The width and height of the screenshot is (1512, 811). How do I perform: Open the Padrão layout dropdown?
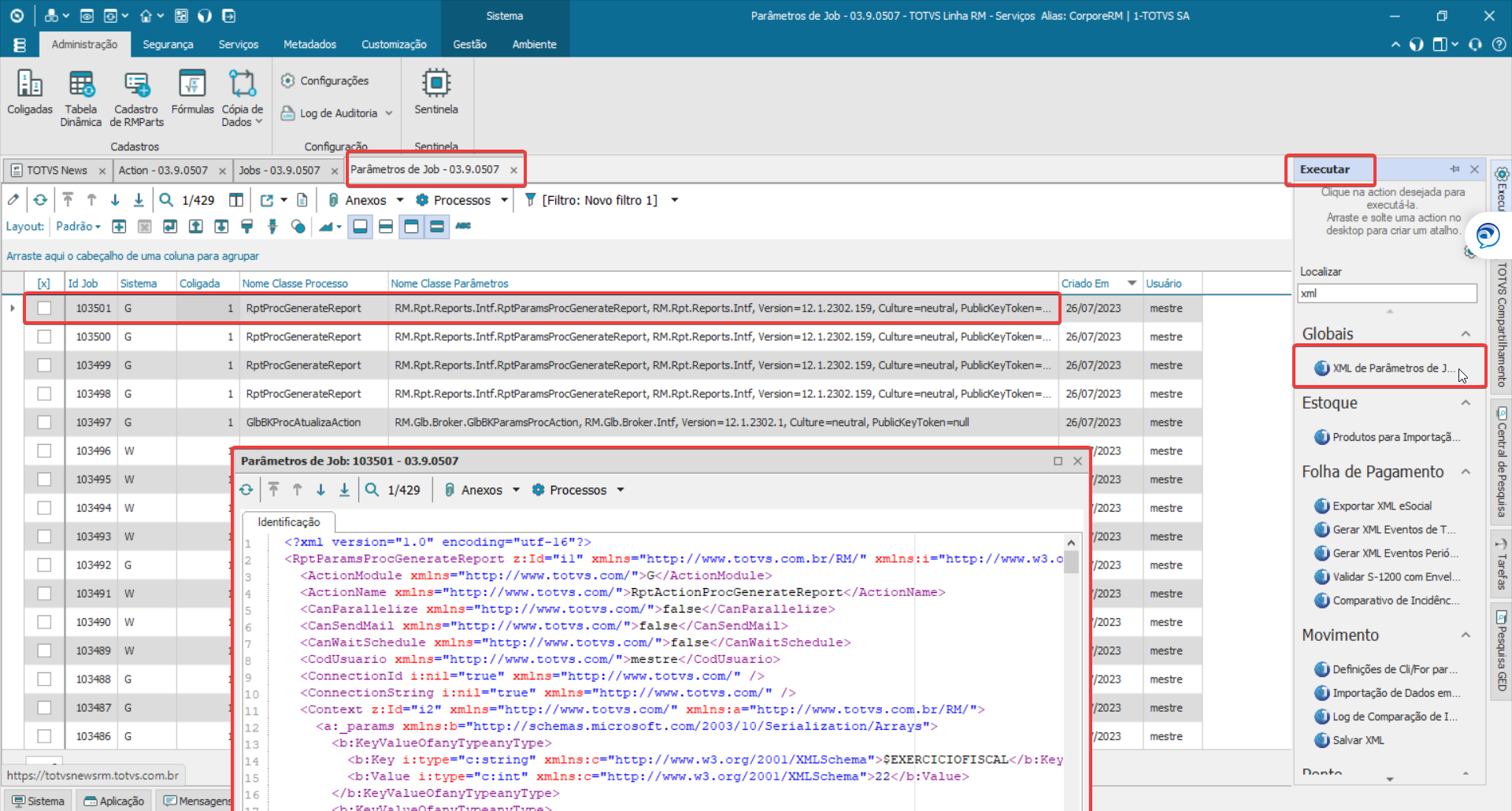78,227
